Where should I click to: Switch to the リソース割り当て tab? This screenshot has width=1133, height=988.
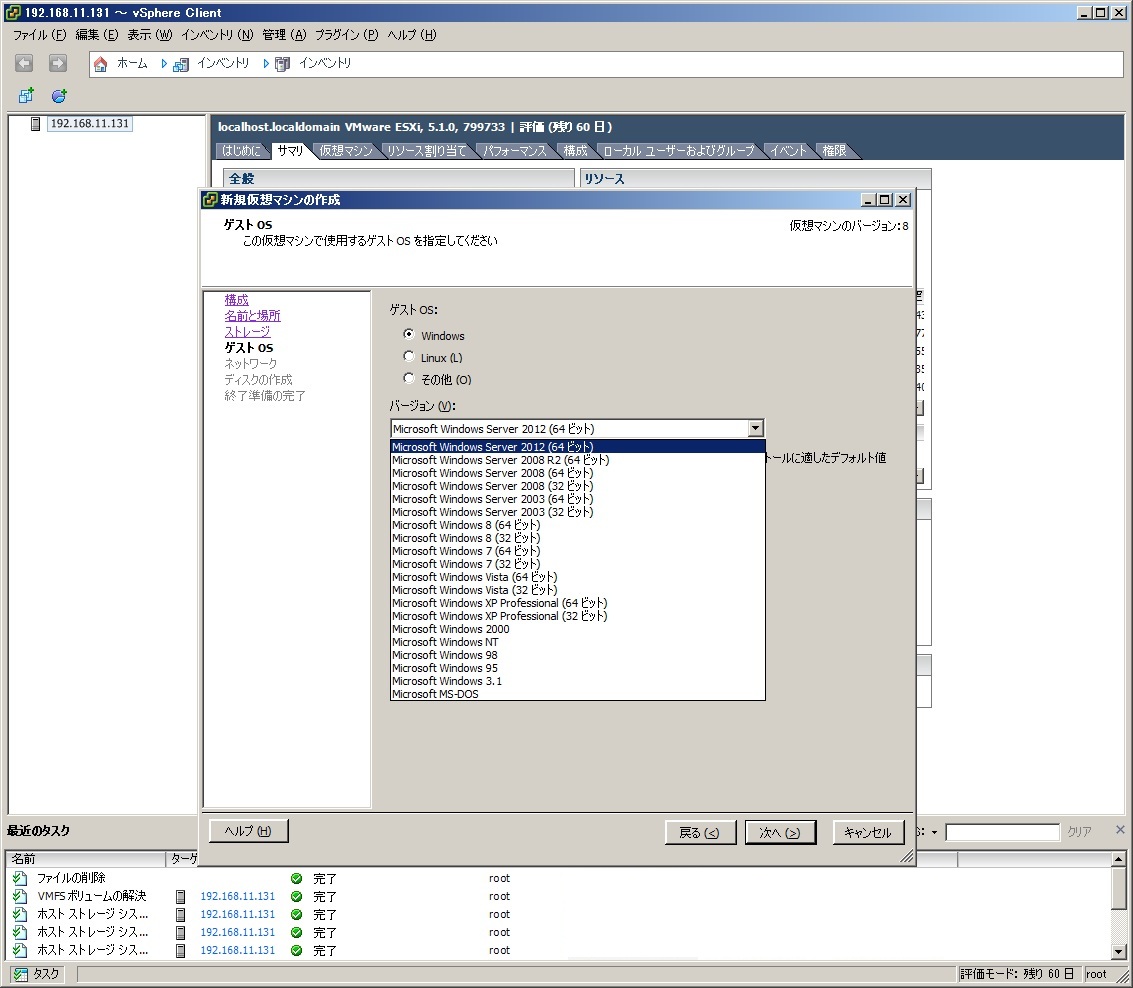426,150
